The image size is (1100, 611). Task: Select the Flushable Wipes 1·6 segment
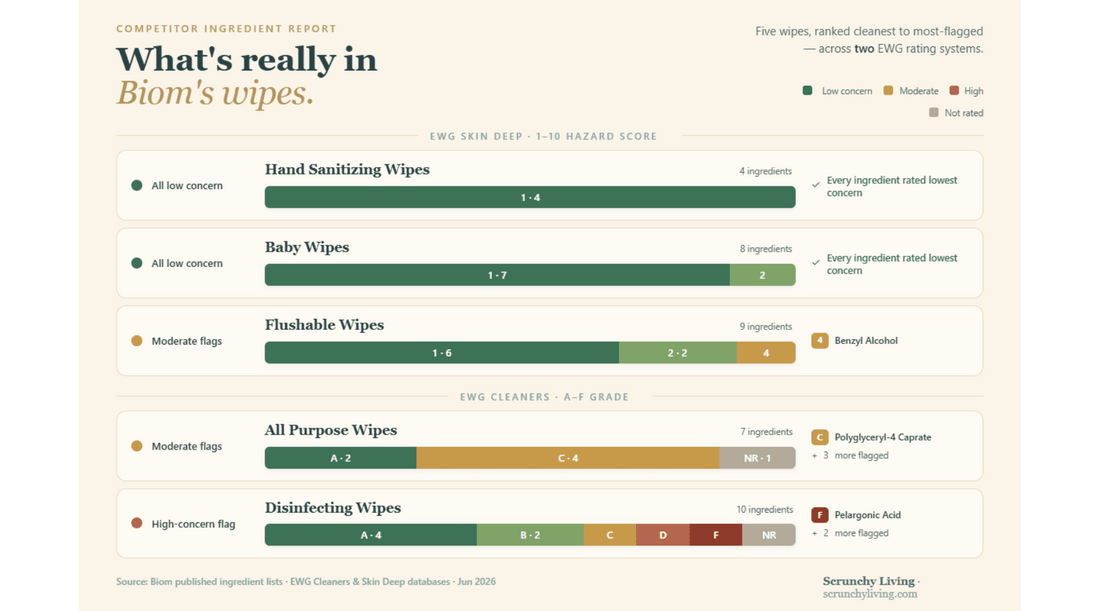(x=441, y=353)
